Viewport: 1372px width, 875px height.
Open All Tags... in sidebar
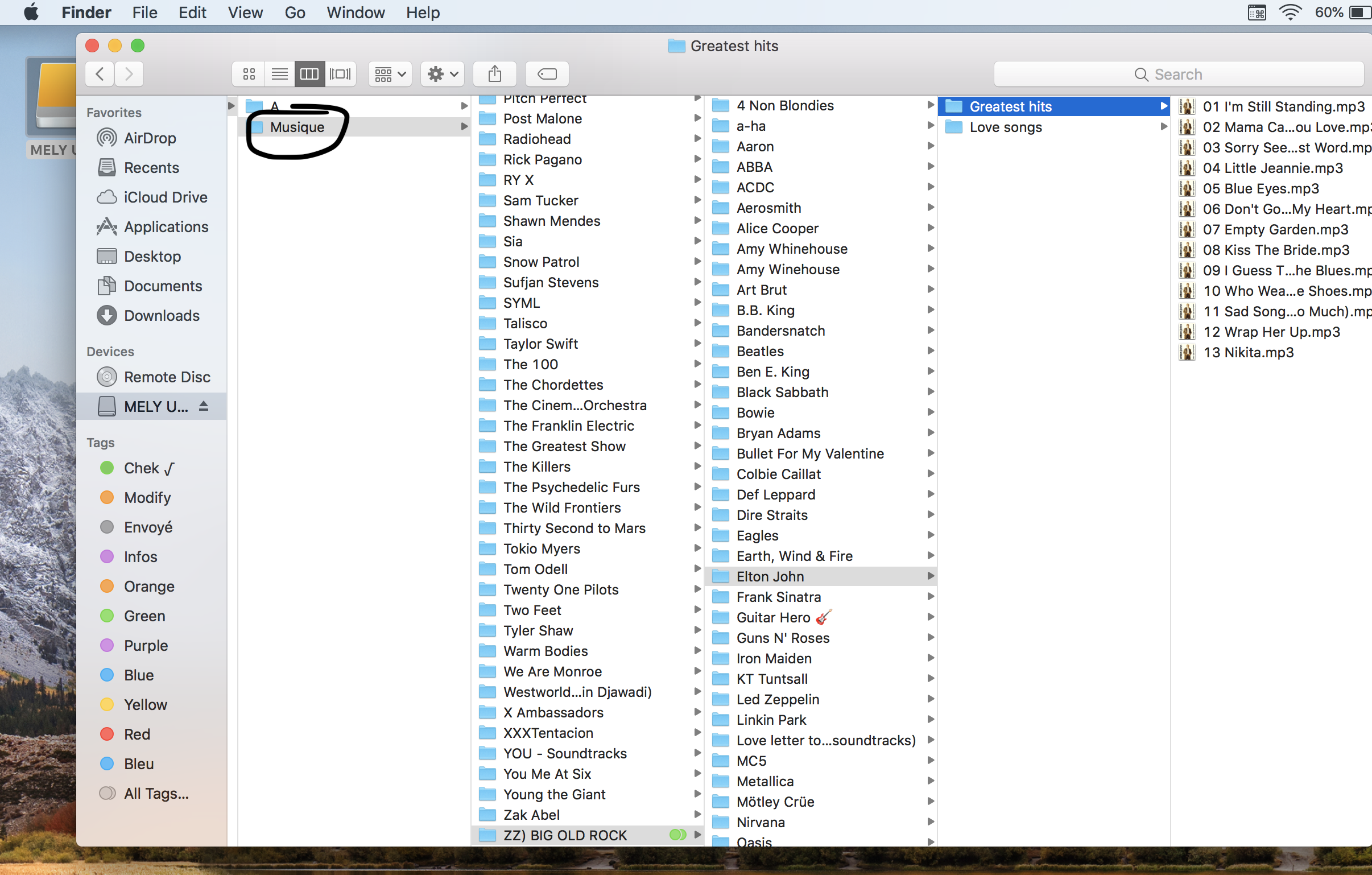(x=156, y=794)
